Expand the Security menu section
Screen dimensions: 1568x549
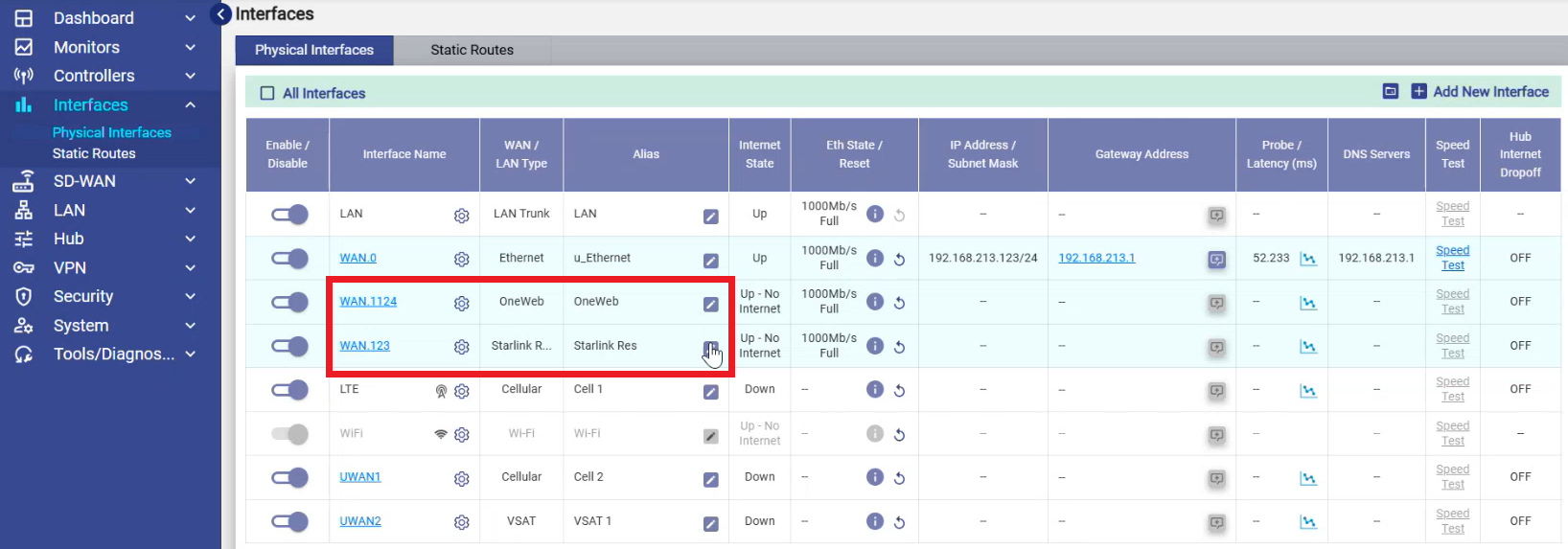click(190, 297)
